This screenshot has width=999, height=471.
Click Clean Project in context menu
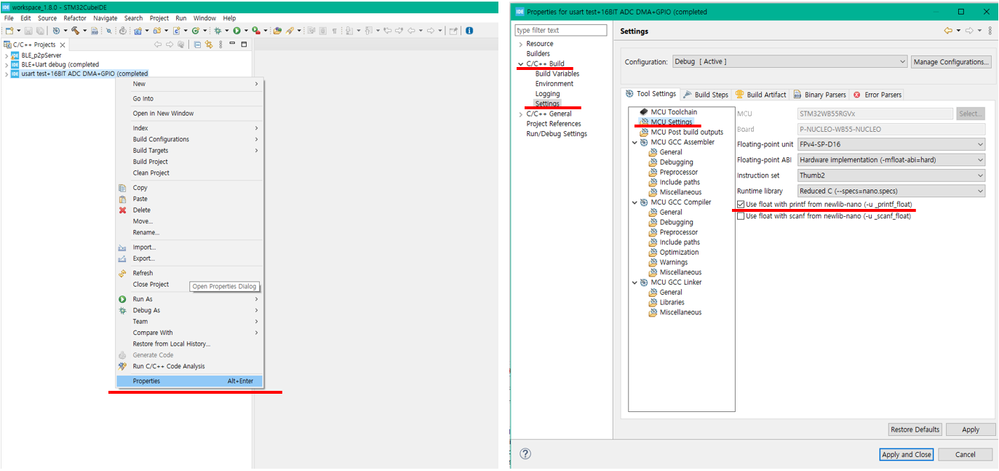click(151, 173)
